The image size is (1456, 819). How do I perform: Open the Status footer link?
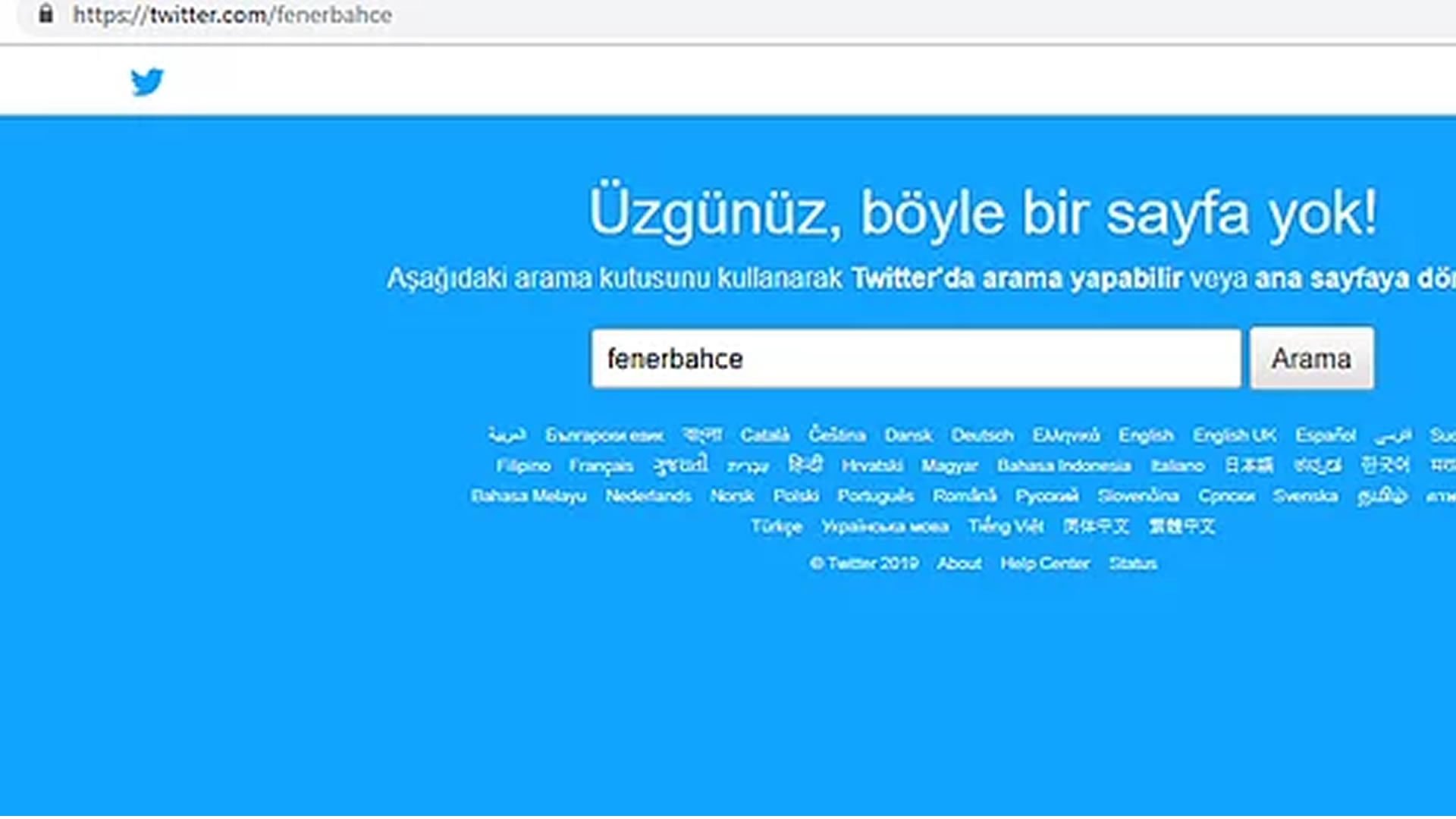pyautogui.click(x=1133, y=563)
